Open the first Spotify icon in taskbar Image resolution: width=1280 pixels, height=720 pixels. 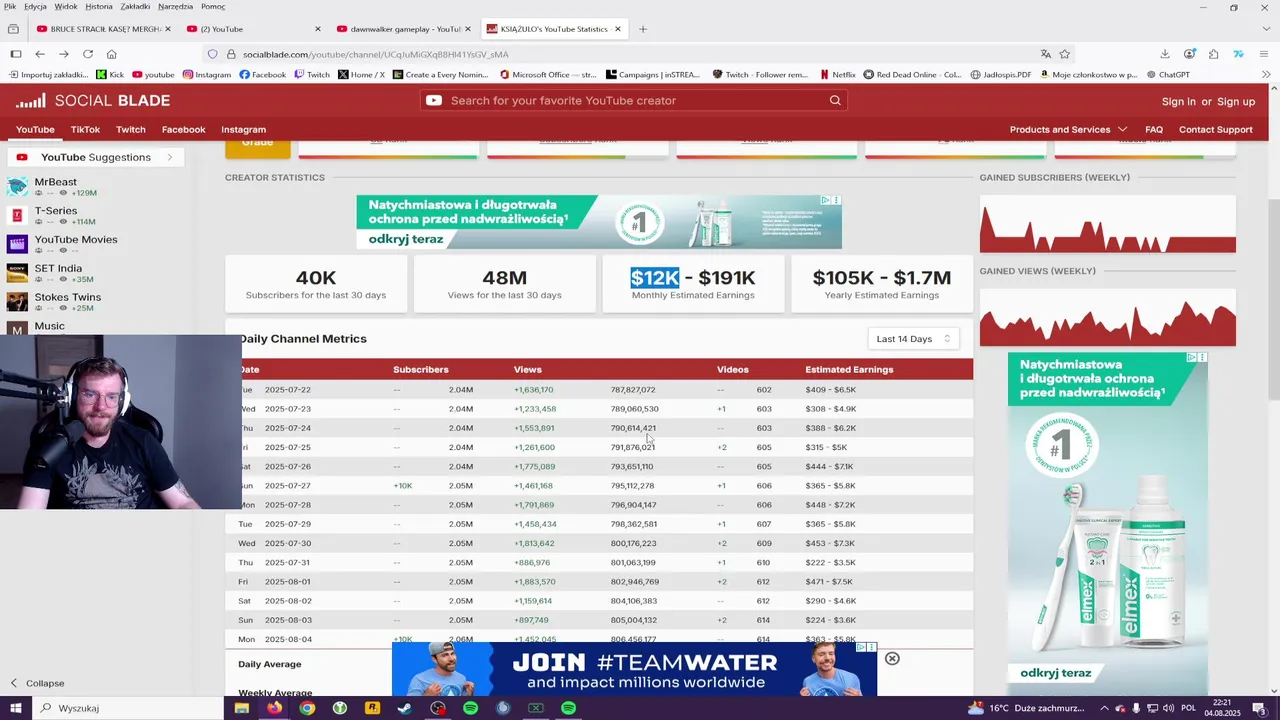(470, 708)
